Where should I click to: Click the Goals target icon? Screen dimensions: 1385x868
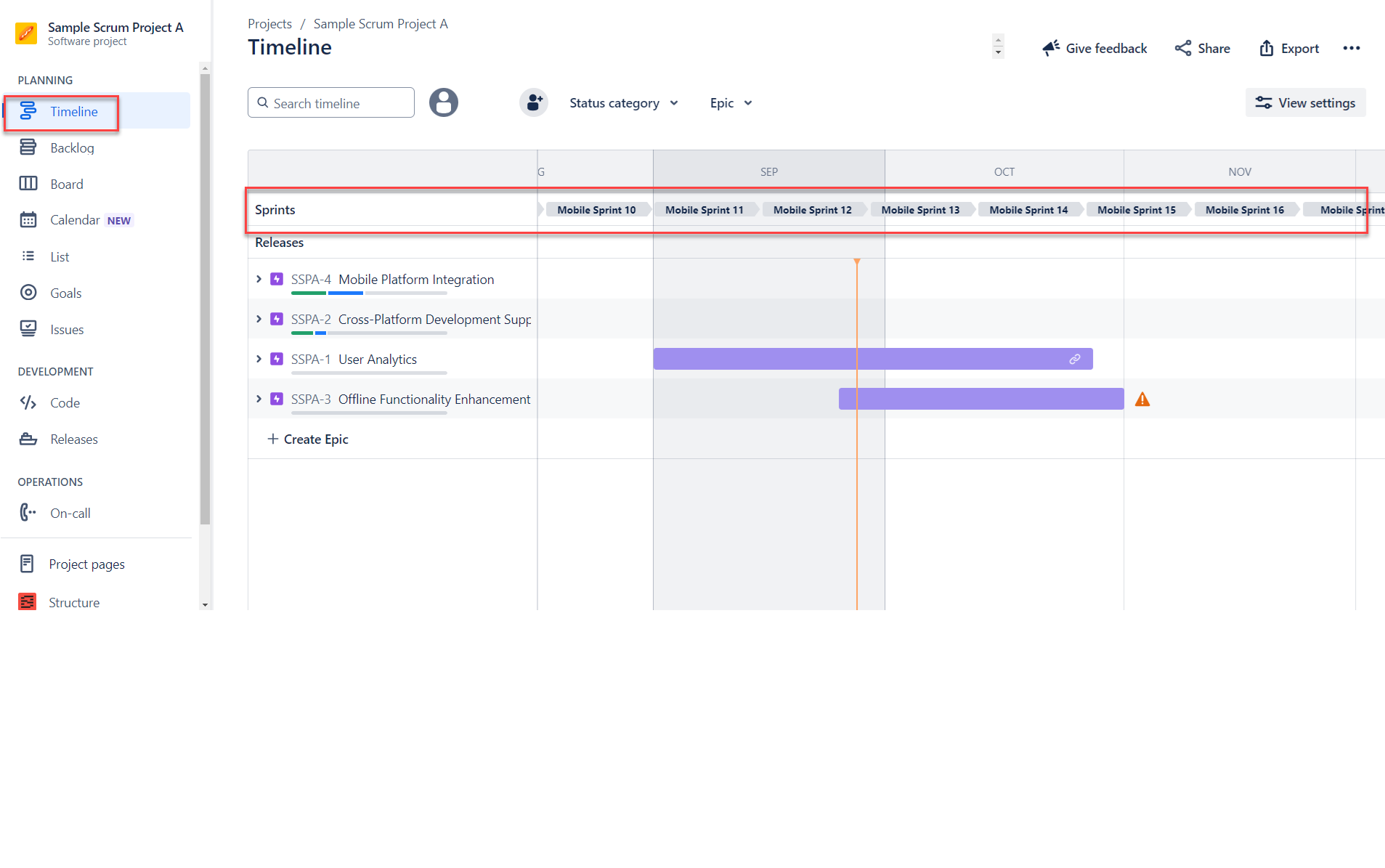pyautogui.click(x=28, y=293)
